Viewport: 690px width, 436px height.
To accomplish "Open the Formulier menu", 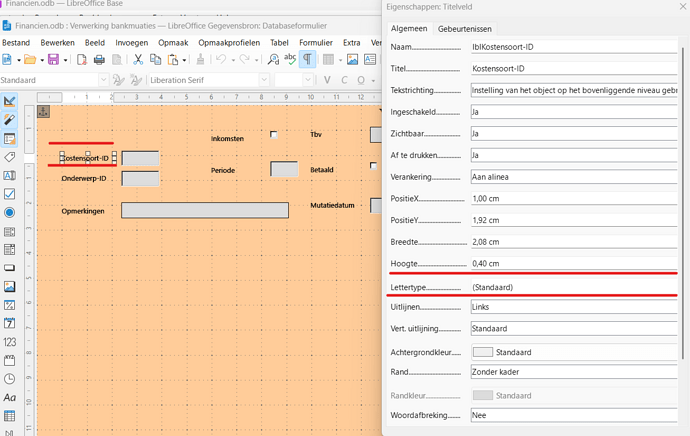I will click(316, 43).
